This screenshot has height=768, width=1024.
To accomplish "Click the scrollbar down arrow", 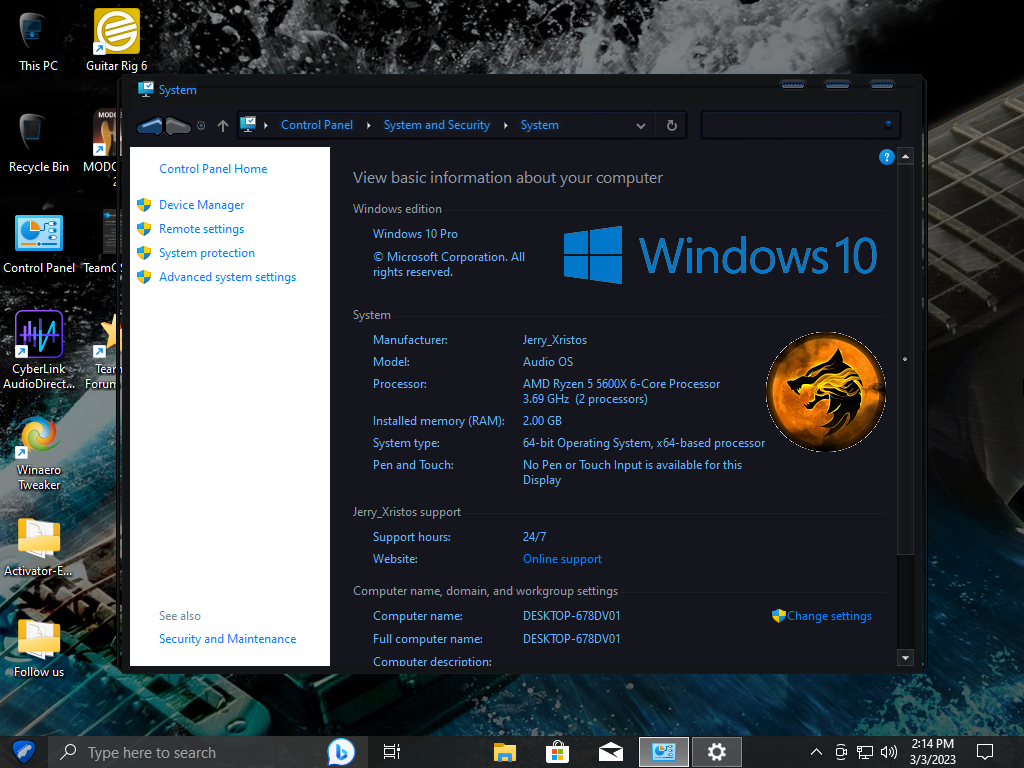I will pyautogui.click(x=905, y=658).
